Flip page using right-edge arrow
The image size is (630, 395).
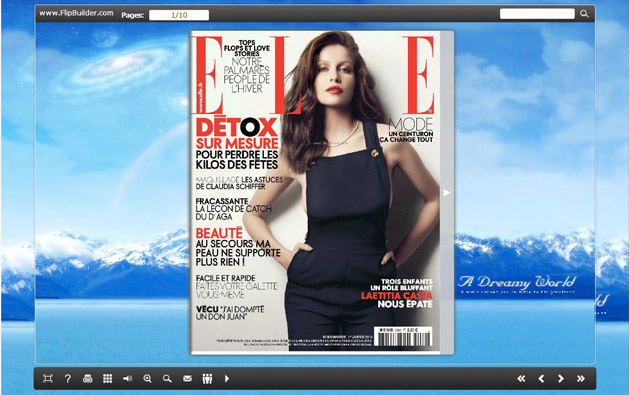447,193
